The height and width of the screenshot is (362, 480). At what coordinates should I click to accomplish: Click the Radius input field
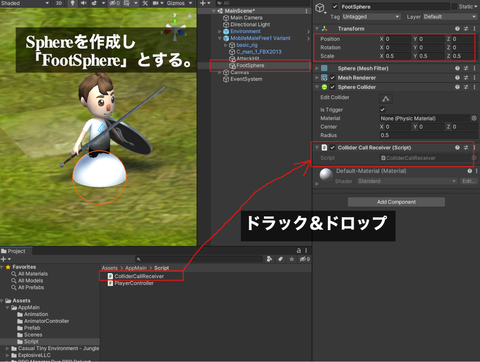428,135
